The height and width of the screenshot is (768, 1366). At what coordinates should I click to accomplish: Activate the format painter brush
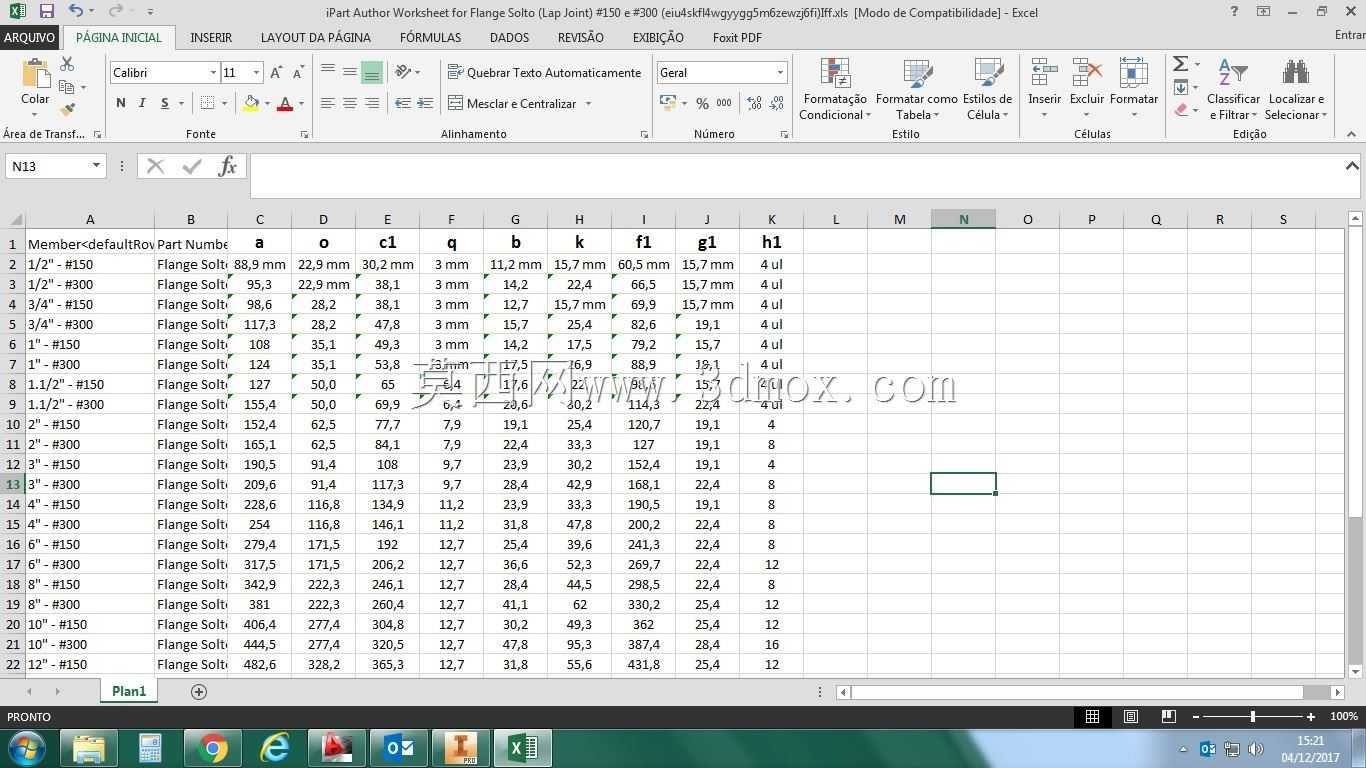(67, 109)
